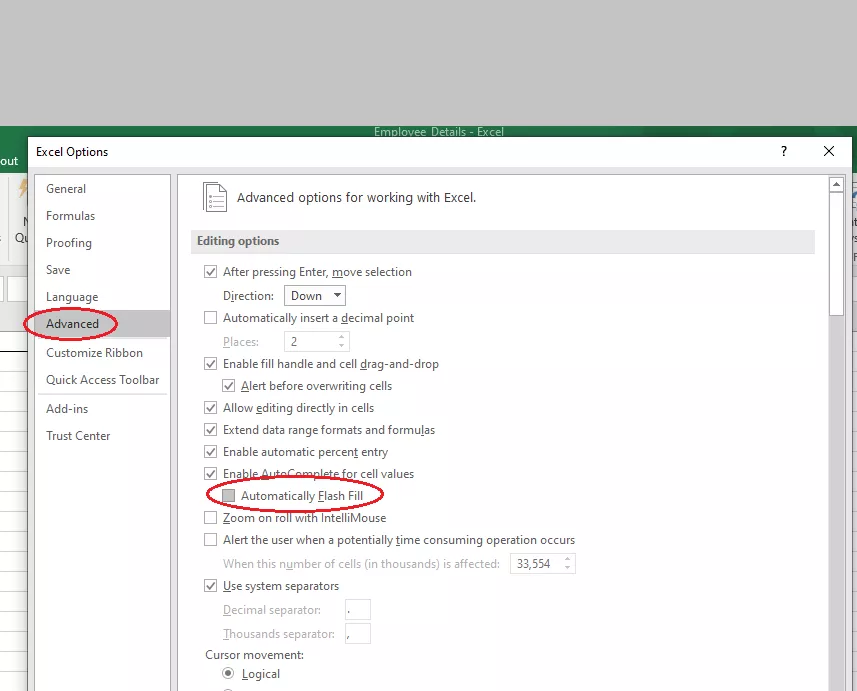This screenshot has height=691, width=857.
Task: Toggle Enable AutoComplete for cell values
Action: point(210,474)
